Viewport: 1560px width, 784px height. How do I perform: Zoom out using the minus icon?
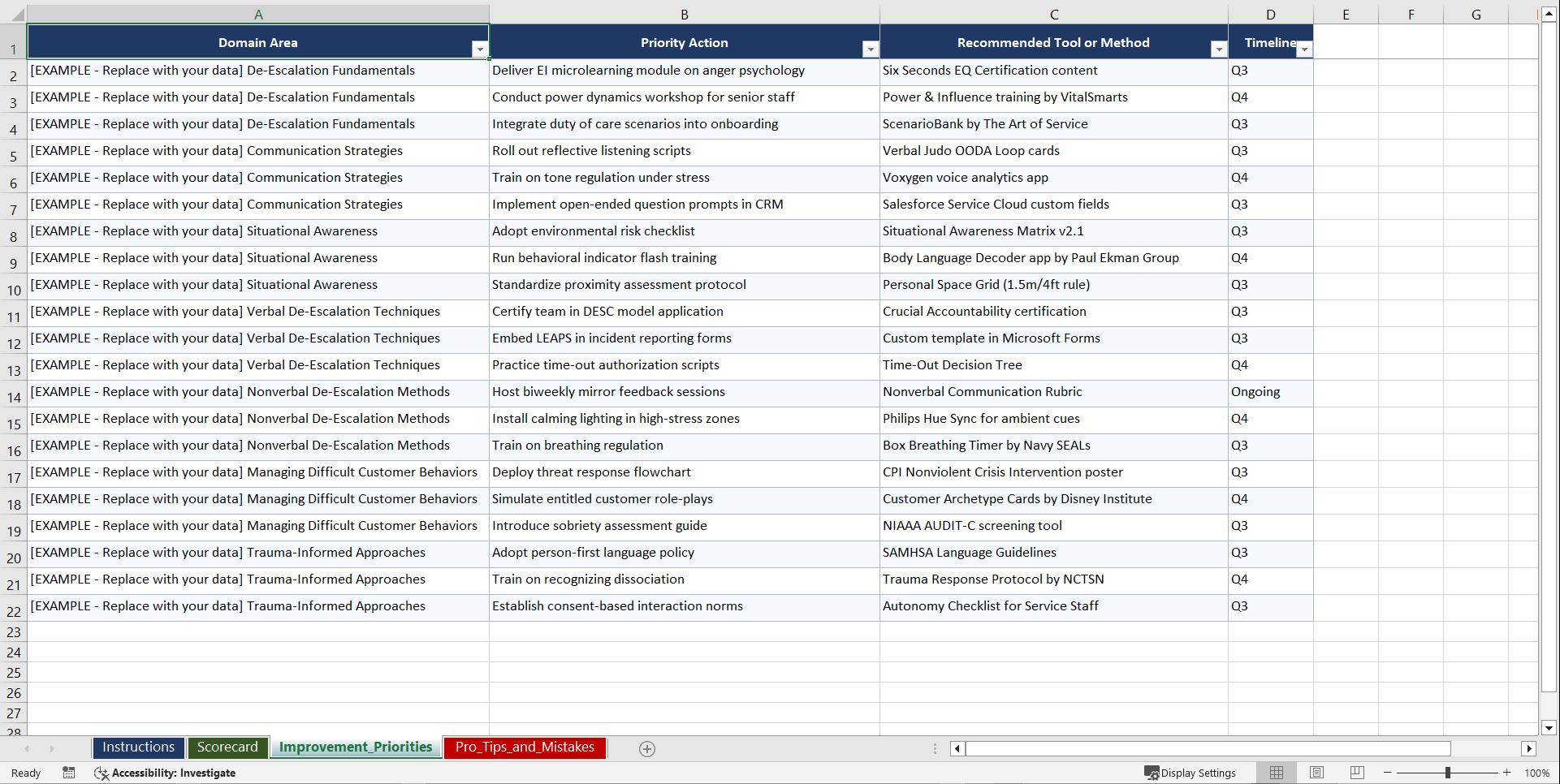pos(1388,773)
